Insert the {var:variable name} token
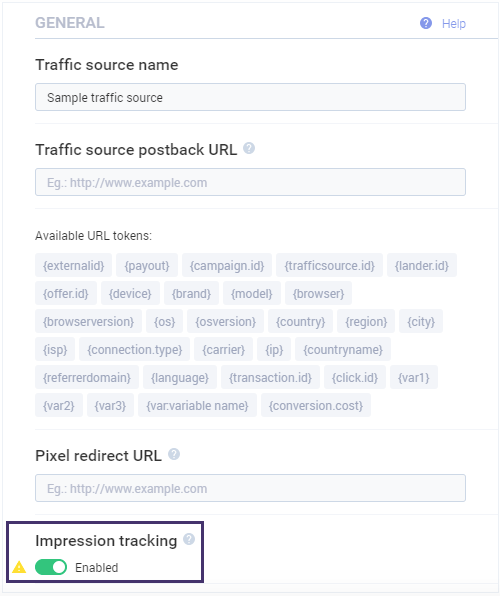This screenshot has height=596, width=500. click(197, 405)
